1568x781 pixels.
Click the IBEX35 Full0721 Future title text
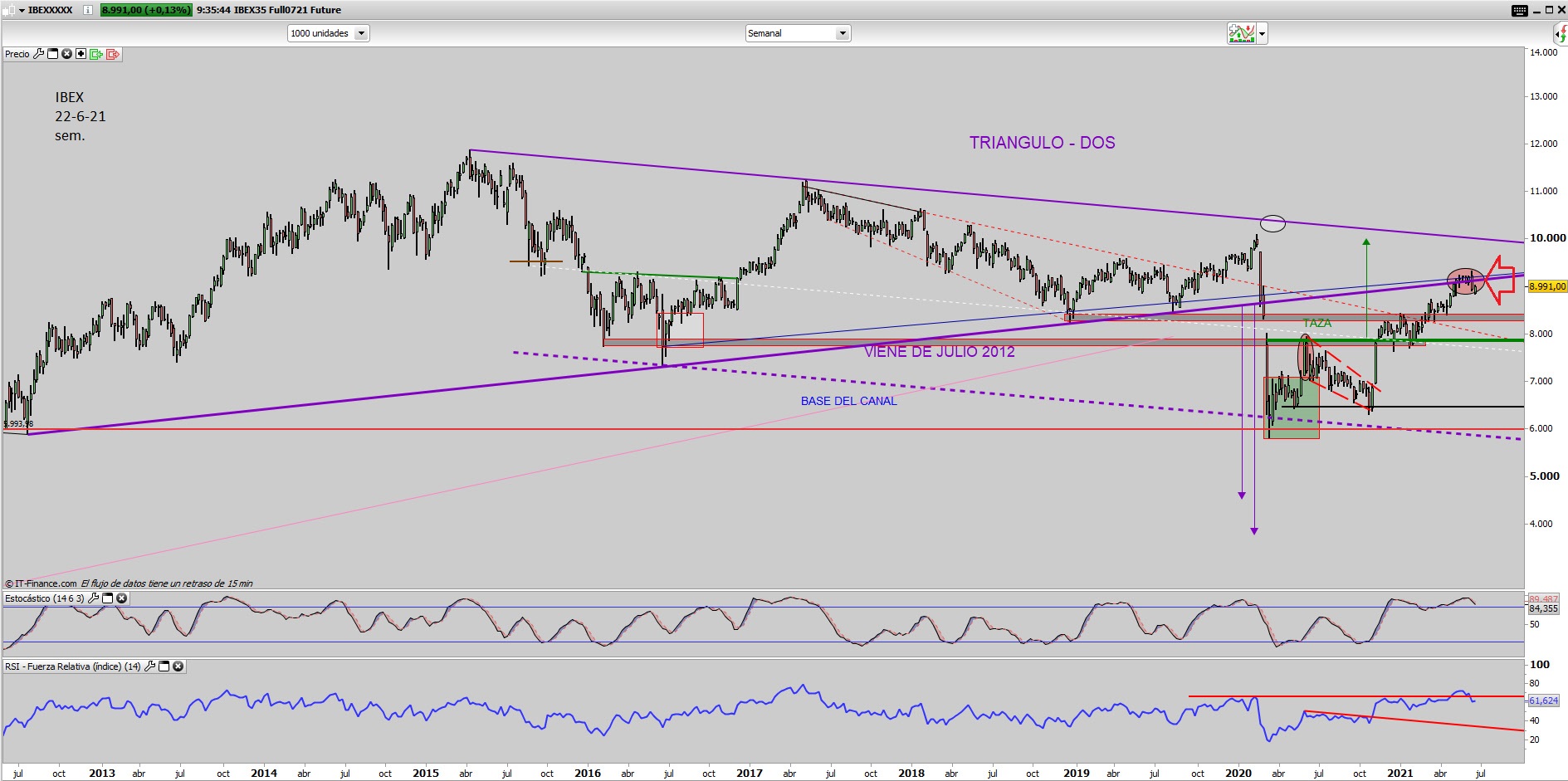coord(287,10)
